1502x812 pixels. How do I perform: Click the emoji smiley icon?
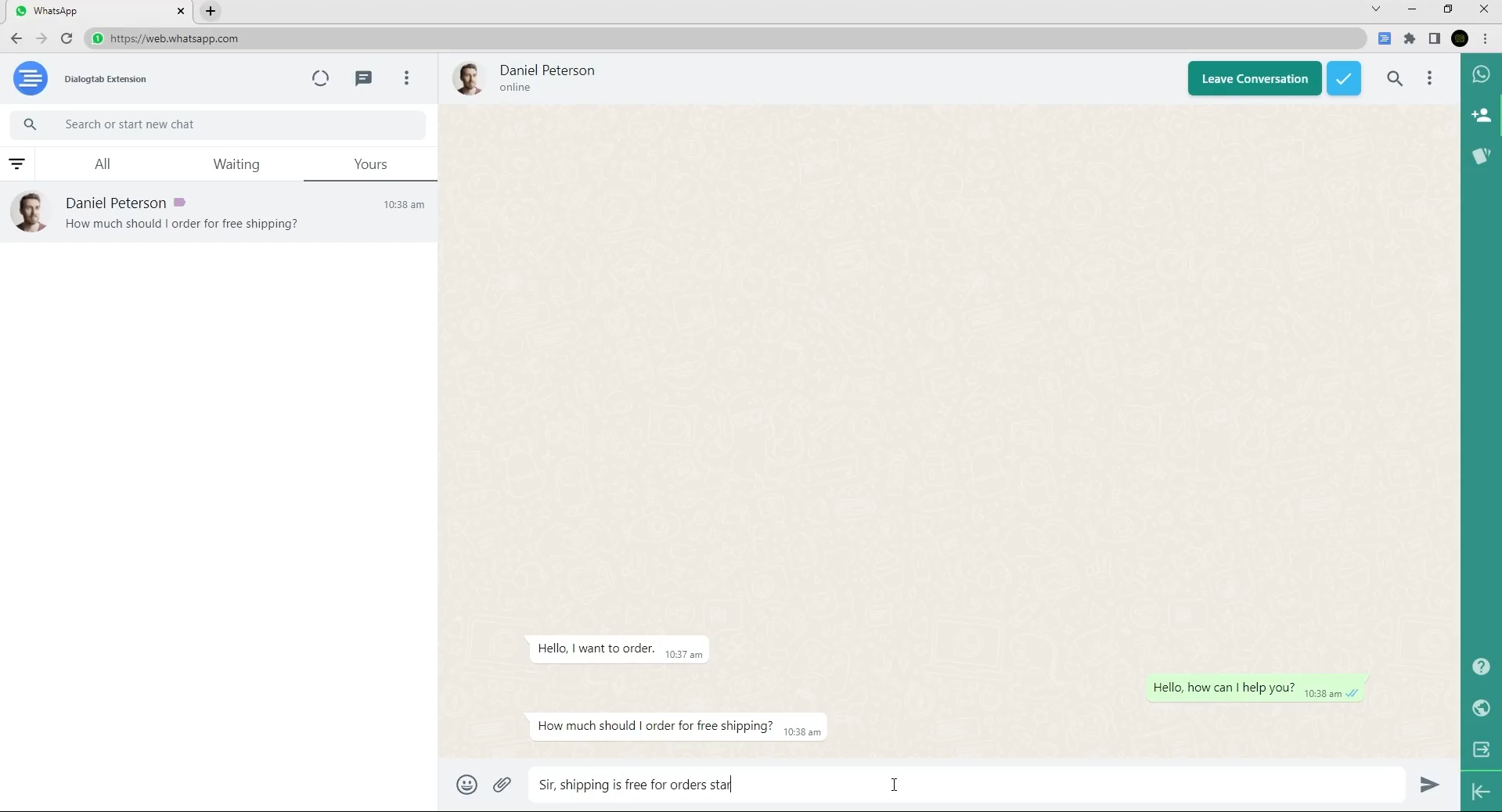click(466, 785)
